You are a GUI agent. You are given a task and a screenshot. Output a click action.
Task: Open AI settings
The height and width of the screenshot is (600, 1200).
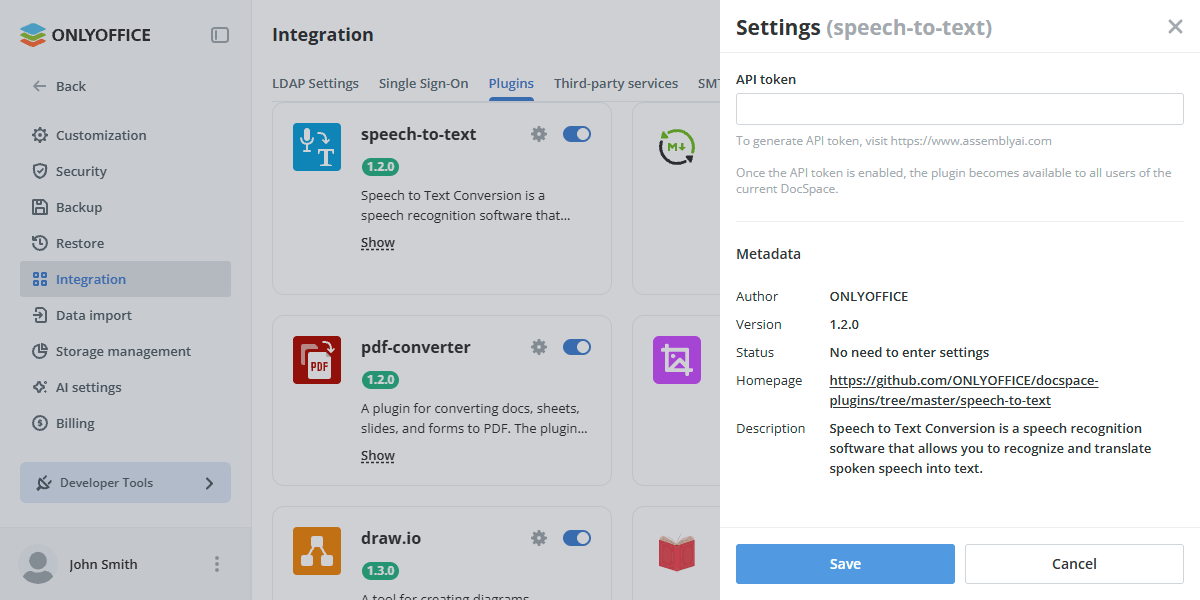tap(125, 387)
